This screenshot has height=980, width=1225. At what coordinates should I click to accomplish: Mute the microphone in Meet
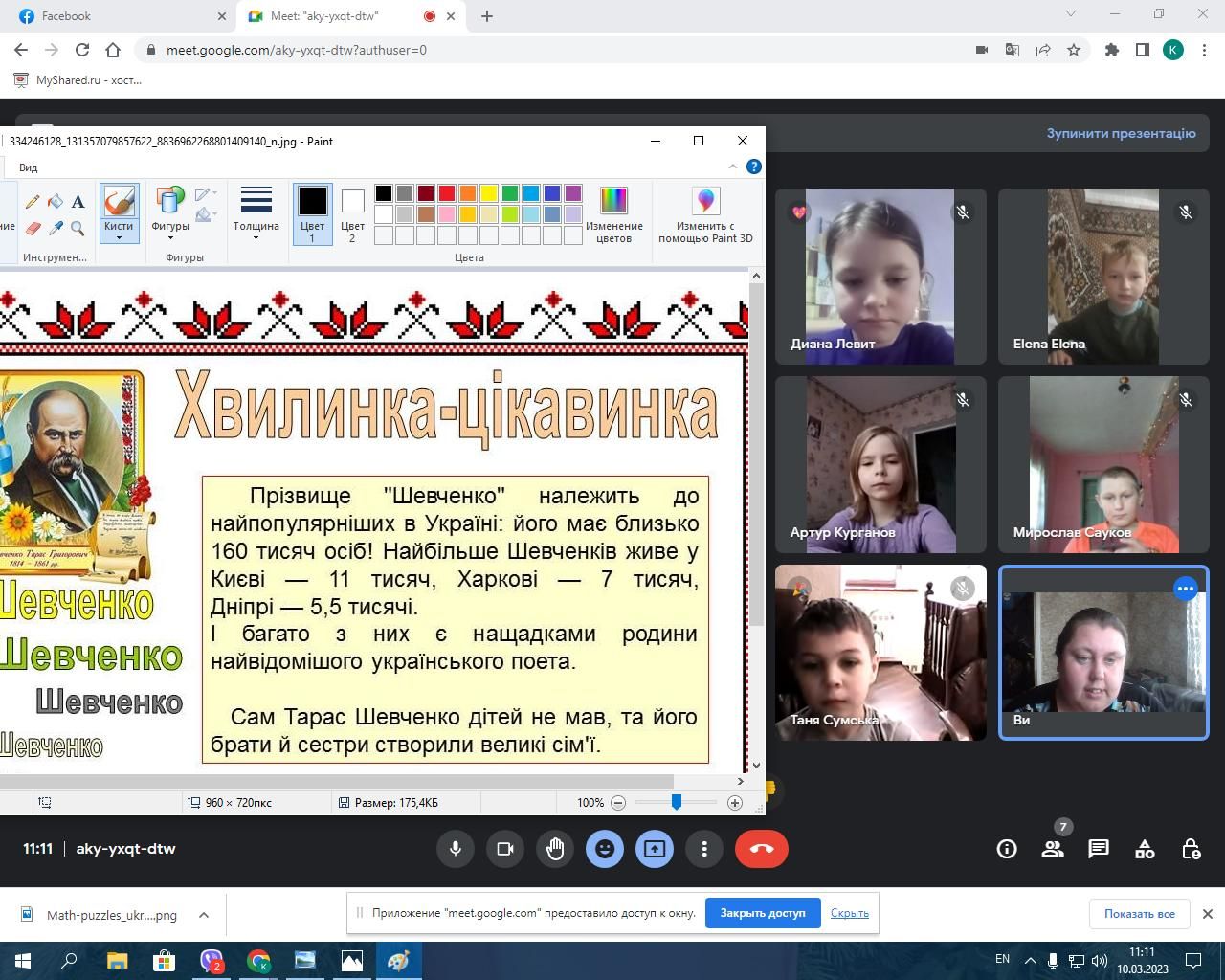tap(456, 849)
